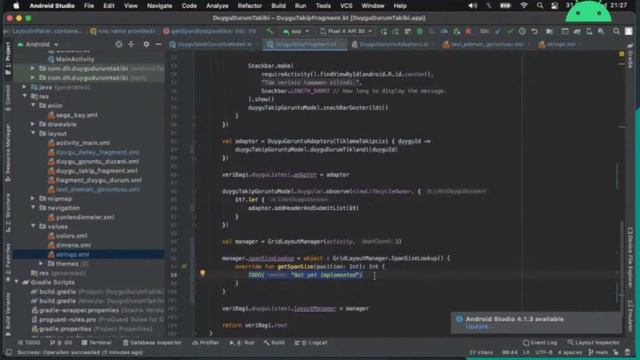The height and width of the screenshot is (360, 640).
Task: Open the Refactor menu
Action: tap(249, 6)
